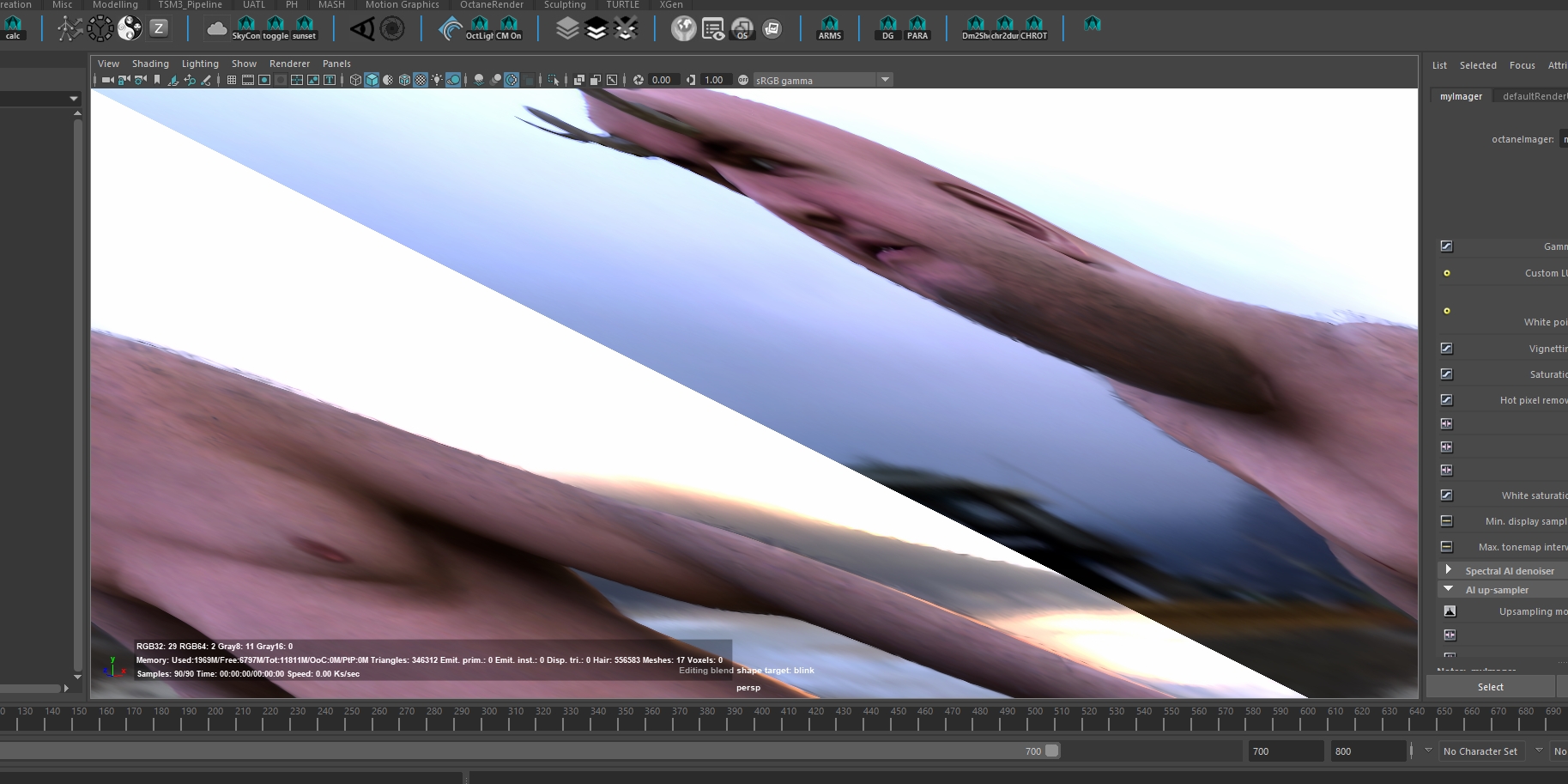Click the sunset shelf script icon
This screenshot has height=784, width=1568.
tap(305, 28)
